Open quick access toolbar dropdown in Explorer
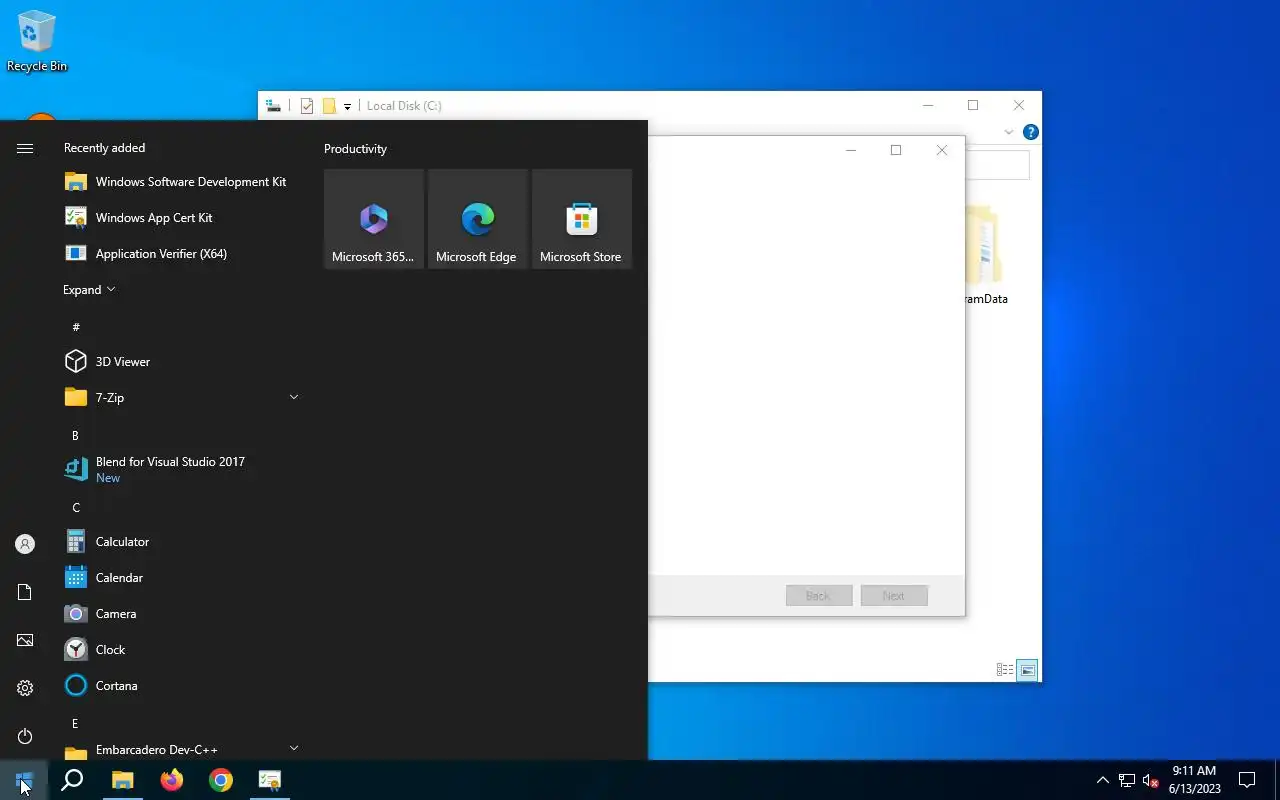1280x800 pixels. pos(347,106)
